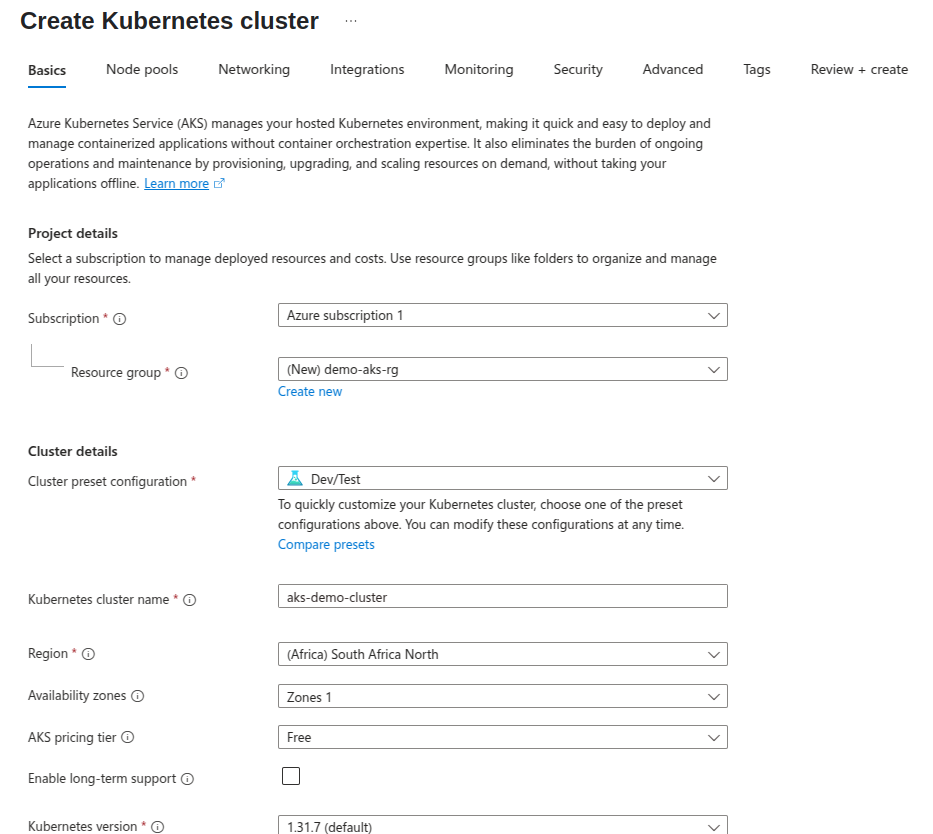Expand the Subscription dropdown
The width and height of the screenshot is (933, 834).
[503, 315]
